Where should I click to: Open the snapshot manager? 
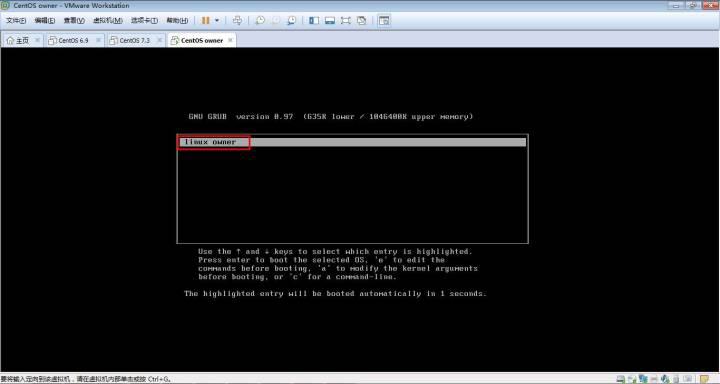pyautogui.click(x=291, y=20)
